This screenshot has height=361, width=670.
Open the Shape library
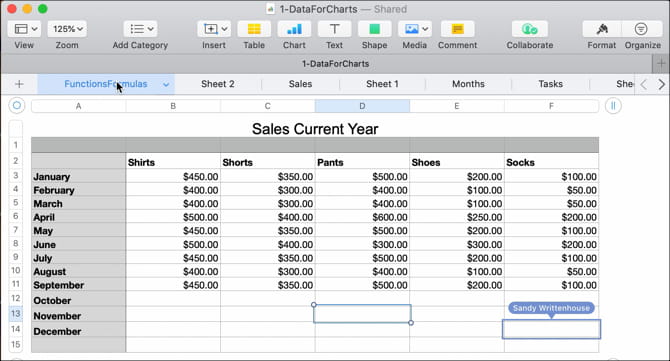click(374, 29)
